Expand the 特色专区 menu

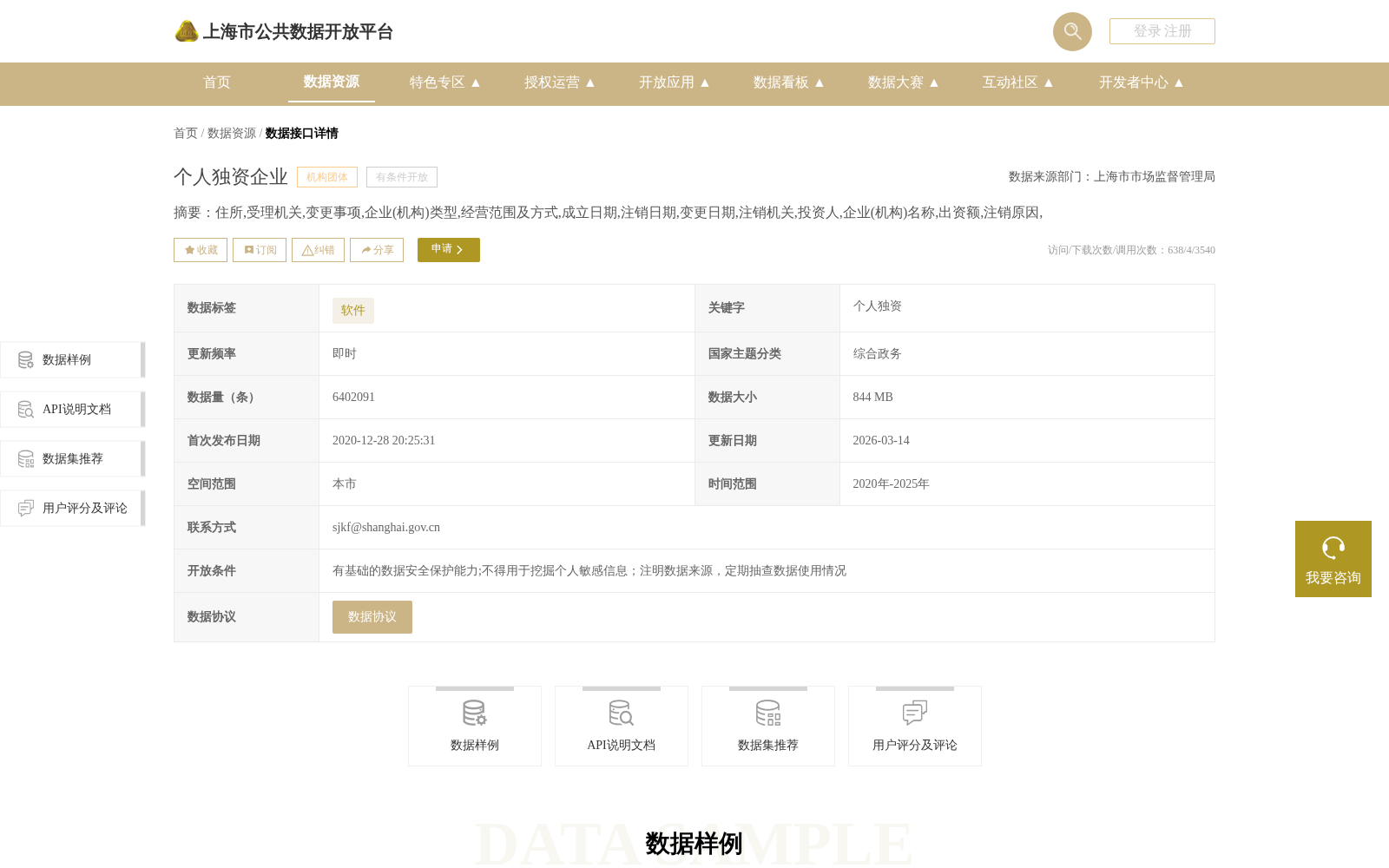[445, 82]
